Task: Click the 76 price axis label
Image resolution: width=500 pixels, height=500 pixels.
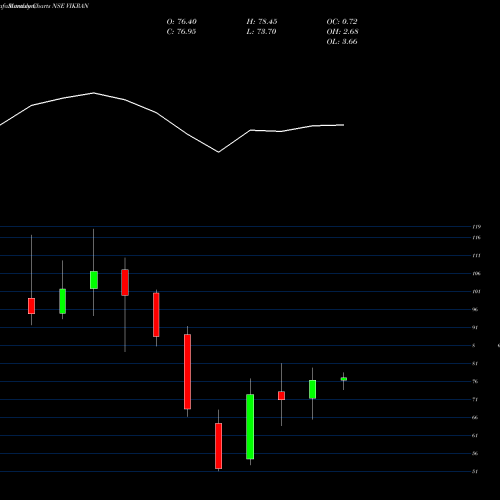Action: pyautogui.click(x=475, y=382)
